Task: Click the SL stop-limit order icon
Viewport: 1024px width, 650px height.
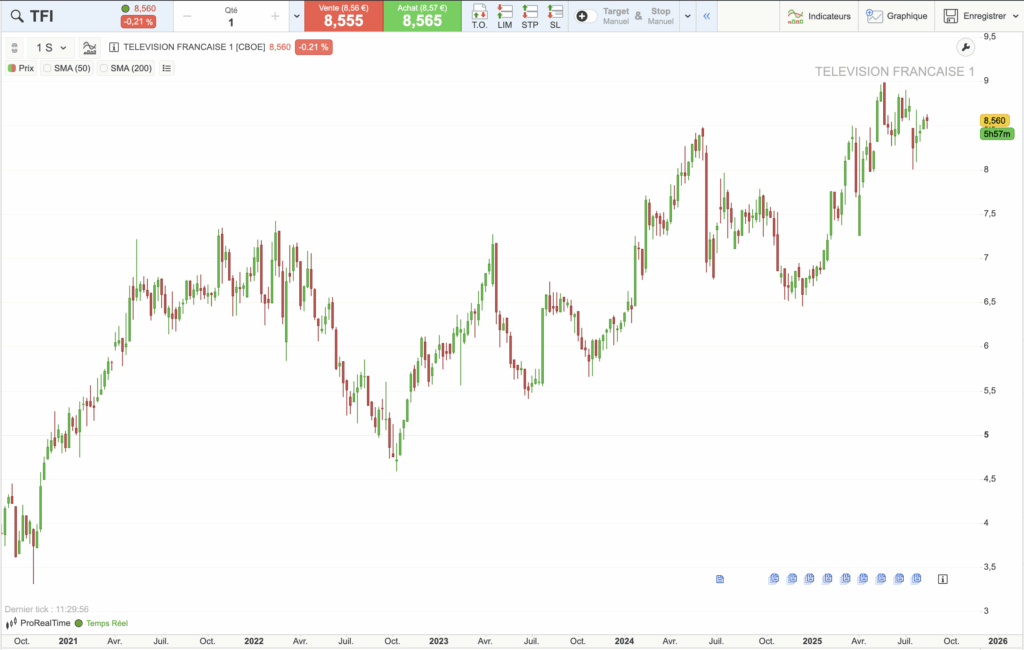Action: point(556,15)
